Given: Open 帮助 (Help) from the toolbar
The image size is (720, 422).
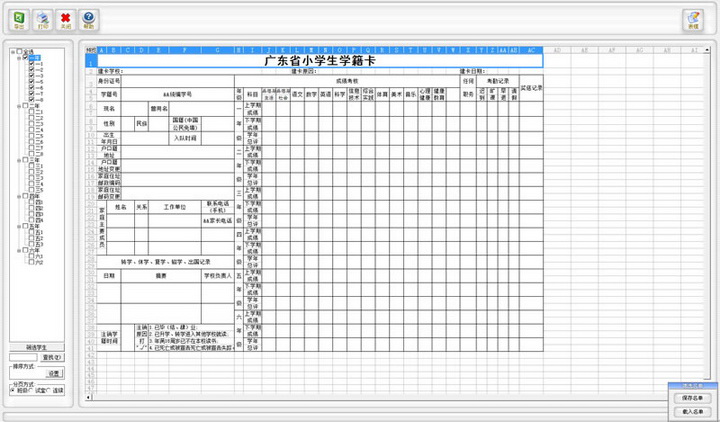Looking at the screenshot, I should [x=89, y=18].
